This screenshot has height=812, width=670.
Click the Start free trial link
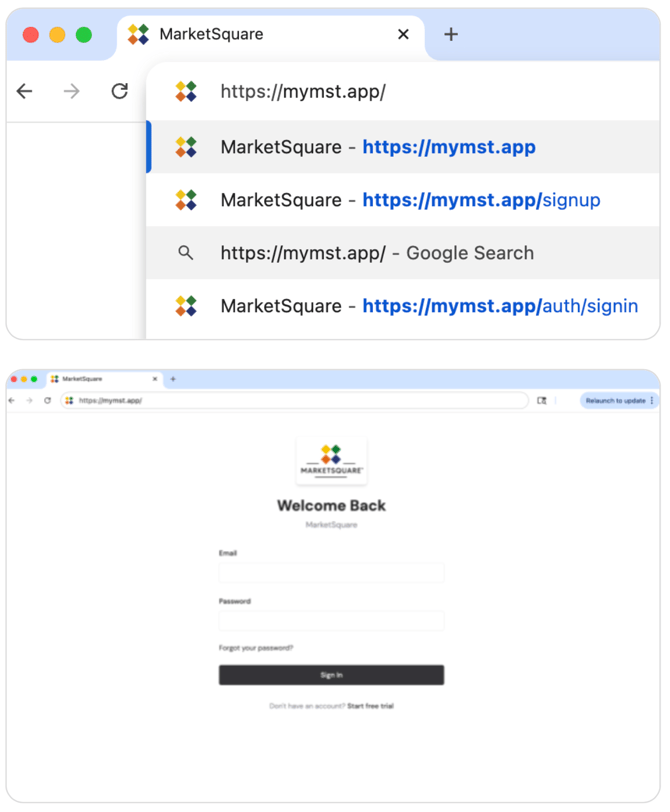point(371,706)
